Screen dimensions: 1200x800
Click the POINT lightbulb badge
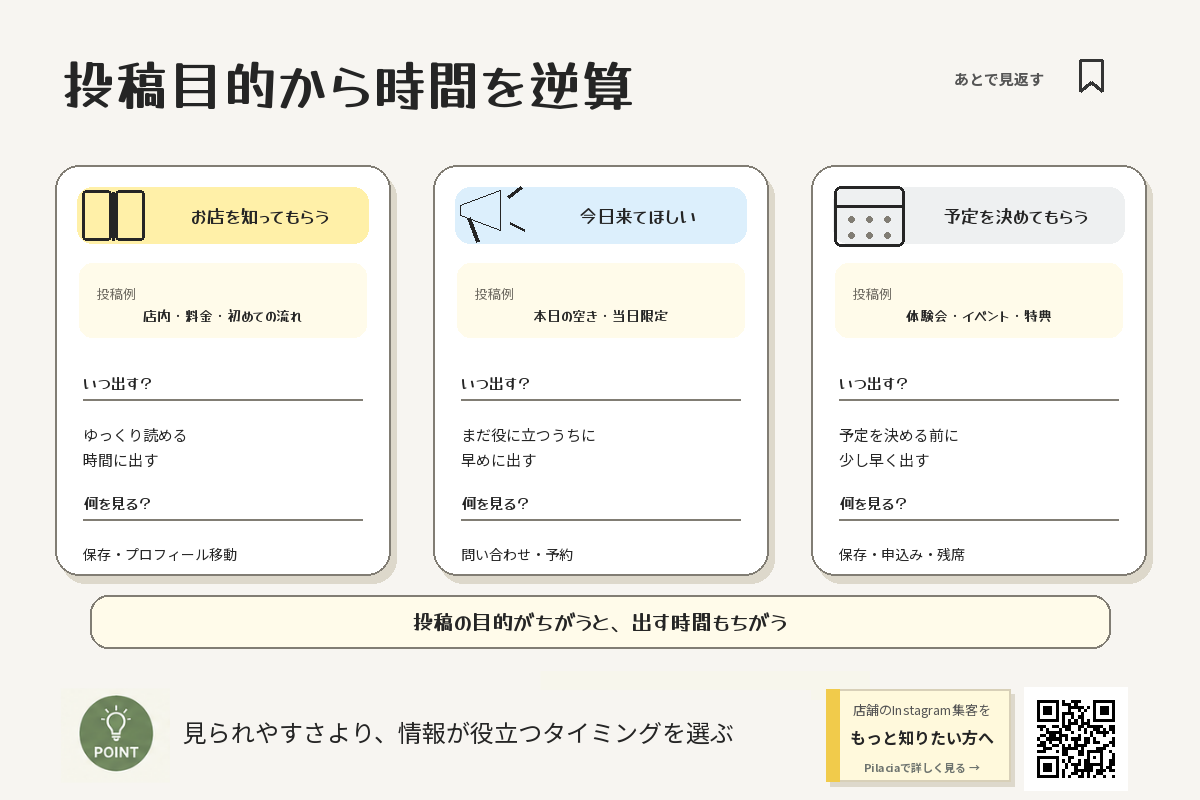click(116, 733)
